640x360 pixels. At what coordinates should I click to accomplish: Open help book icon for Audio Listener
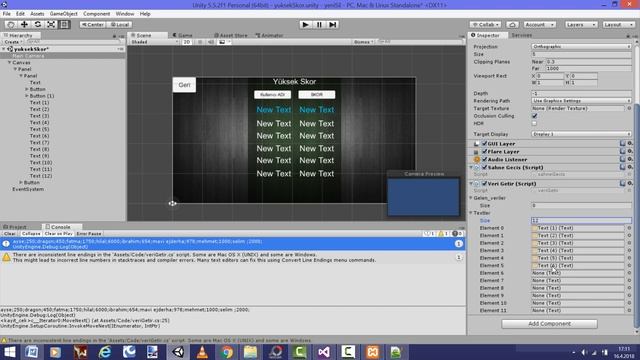622,159
